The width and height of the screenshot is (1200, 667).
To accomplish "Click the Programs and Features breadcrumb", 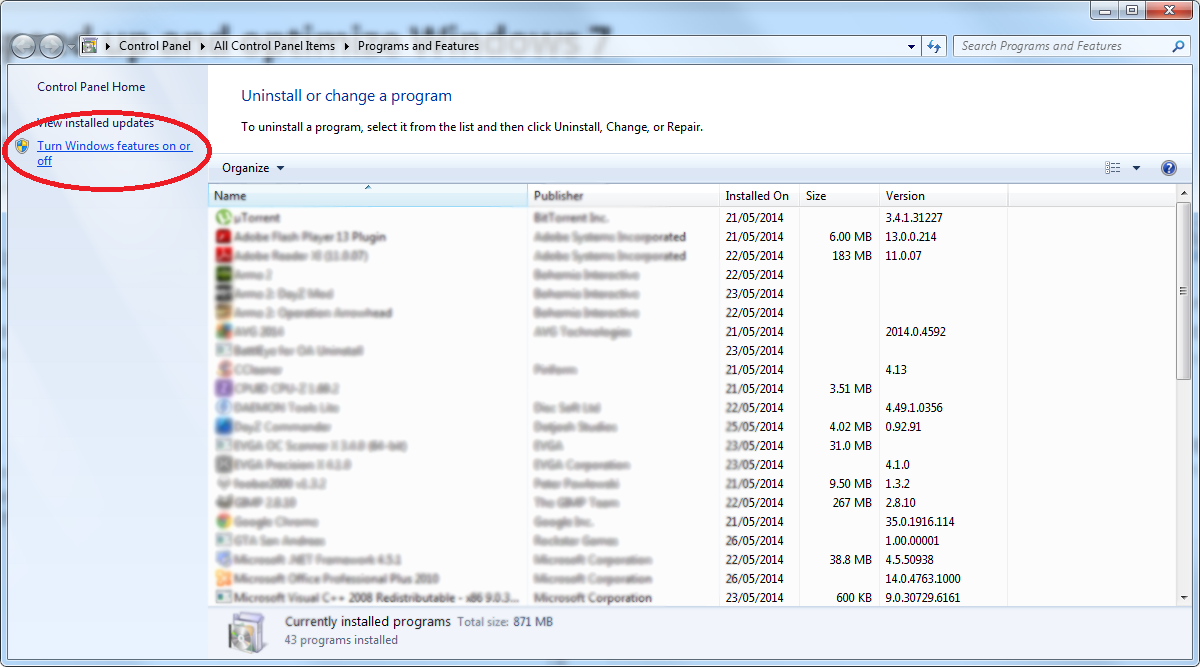I will point(418,46).
